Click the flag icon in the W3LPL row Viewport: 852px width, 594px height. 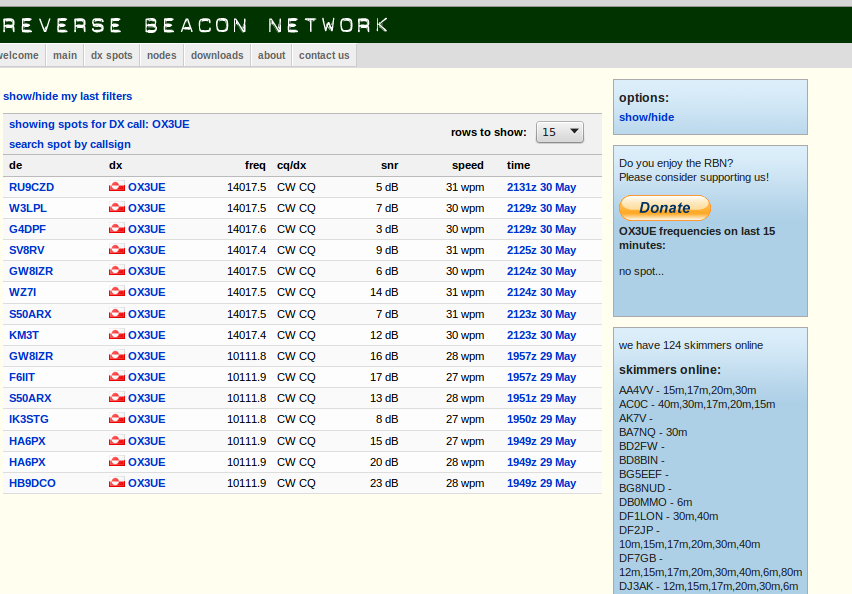[117, 208]
